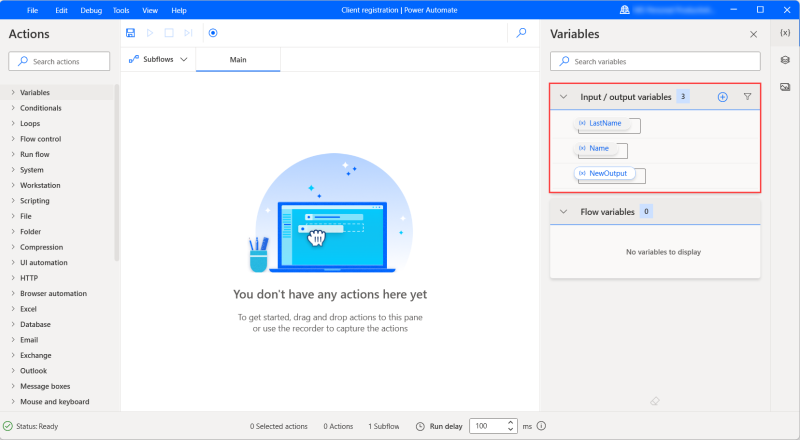This screenshot has height=440, width=800.
Task: Stop the flow with the square icon
Action: coord(169,33)
